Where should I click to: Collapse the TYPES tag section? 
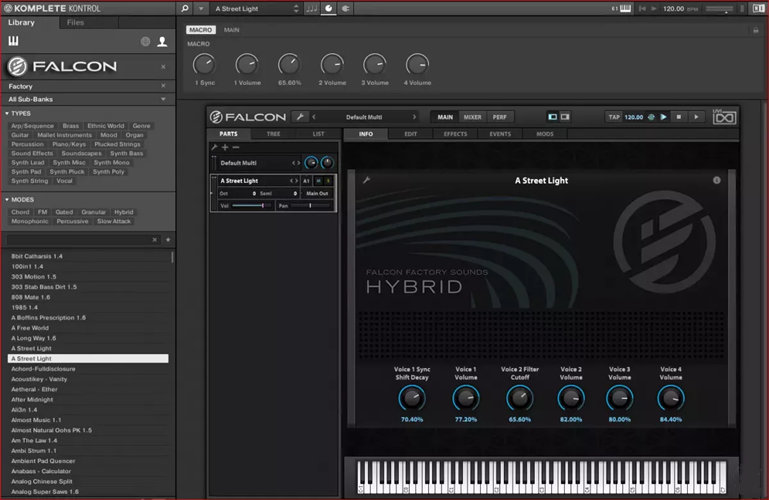click(5, 114)
